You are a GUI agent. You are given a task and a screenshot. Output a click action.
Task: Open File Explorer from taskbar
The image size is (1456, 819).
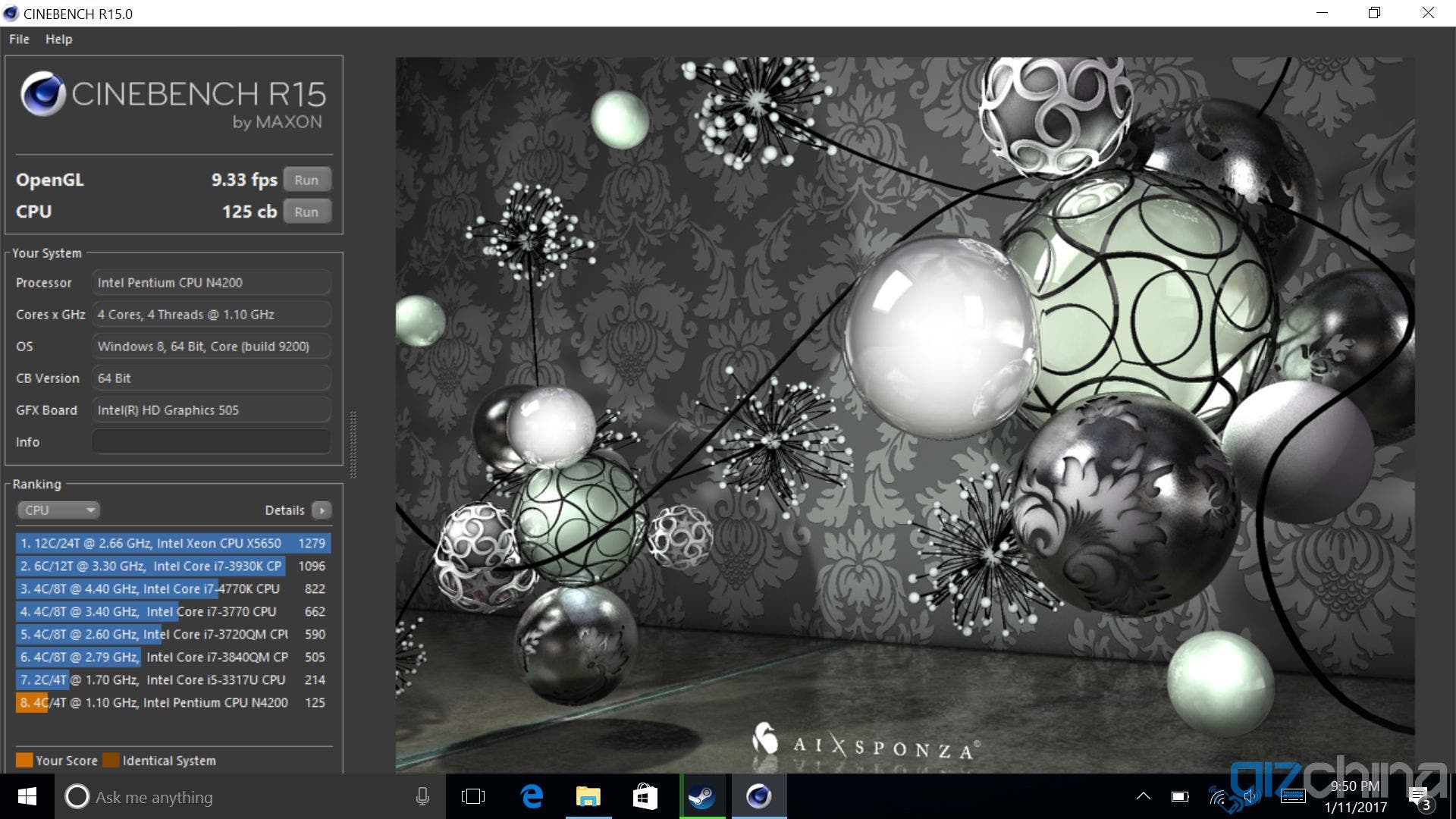pos(588,796)
